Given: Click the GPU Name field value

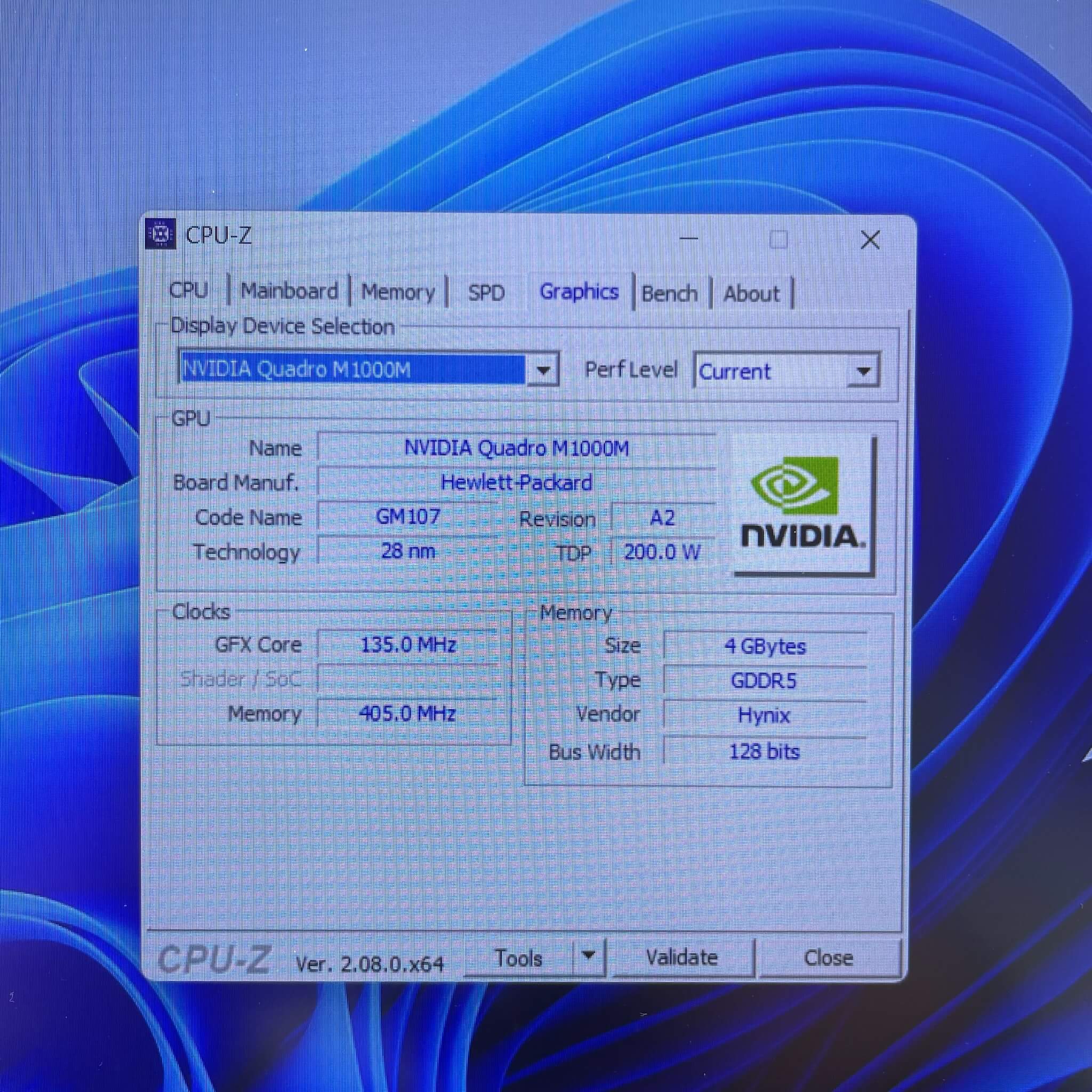Looking at the screenshot, I should [517, 448].
